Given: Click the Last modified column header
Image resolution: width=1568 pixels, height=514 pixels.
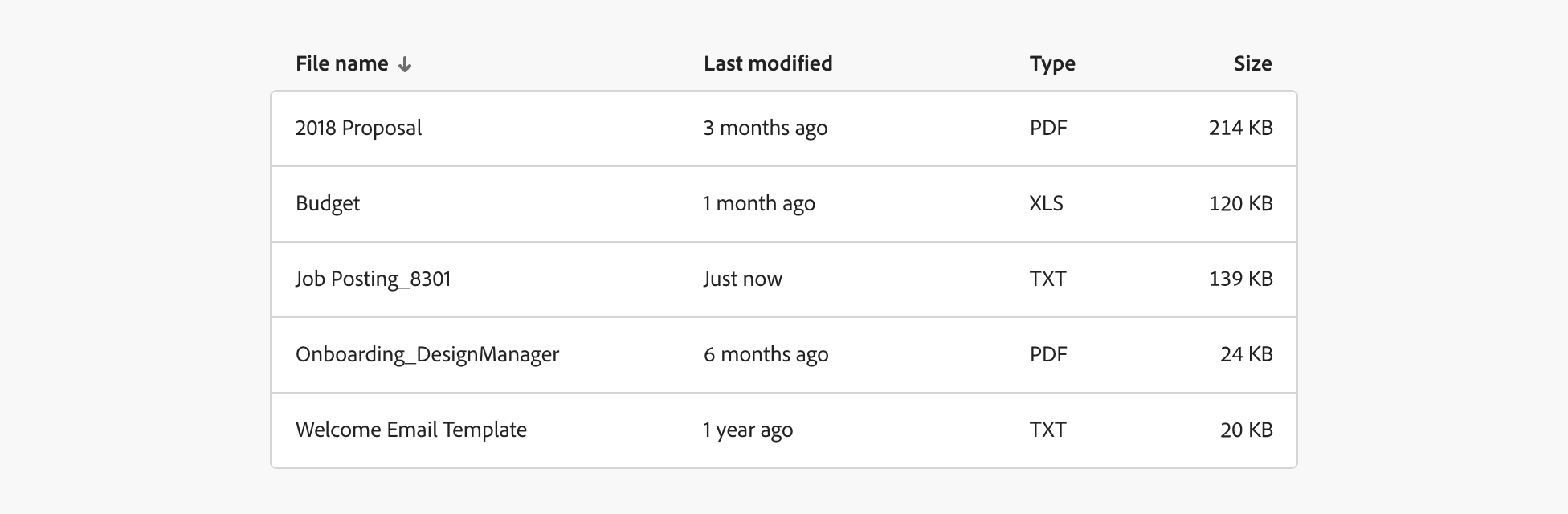Looking at the screenshot, I should (x=768, y=64).
